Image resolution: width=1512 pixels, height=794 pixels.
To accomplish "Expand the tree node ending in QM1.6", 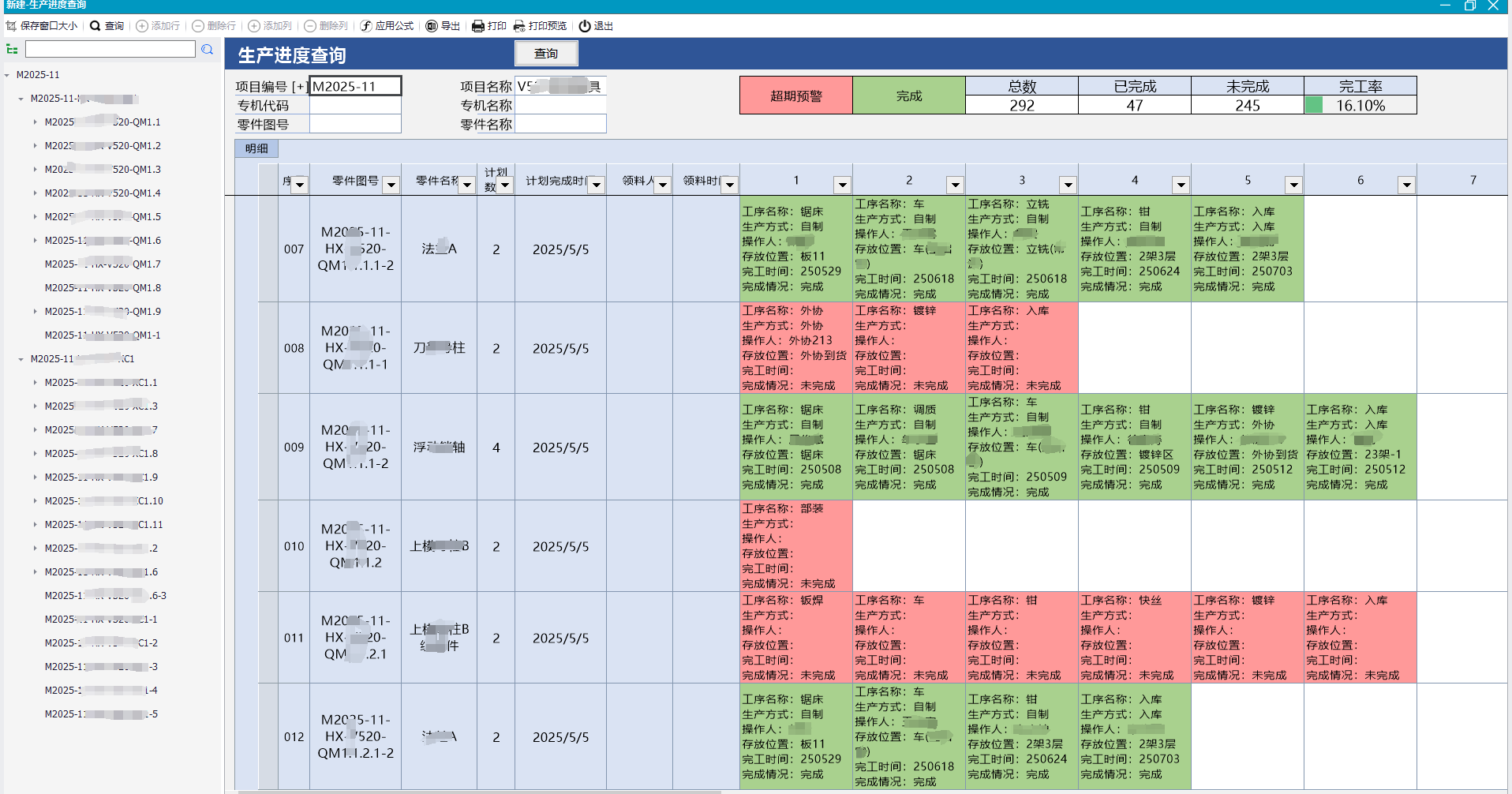I will click(36, 241).
